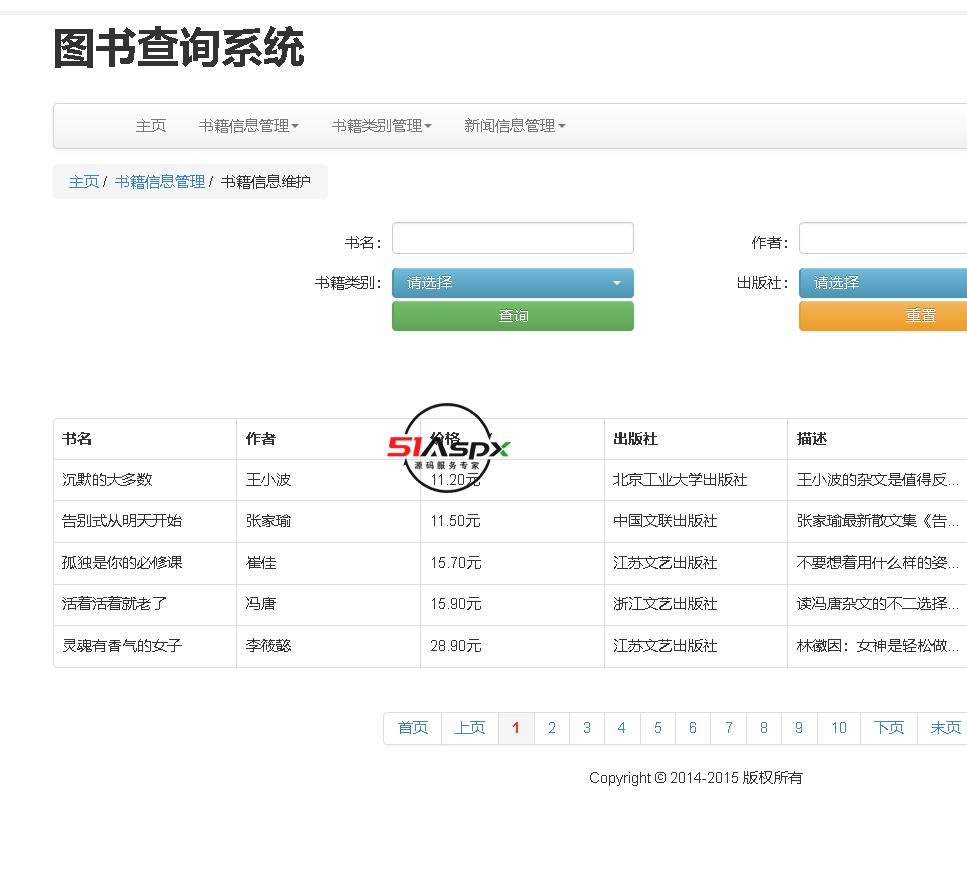Select book title 告别式从明天开始

pyautogui.click(x=122, y=521)
